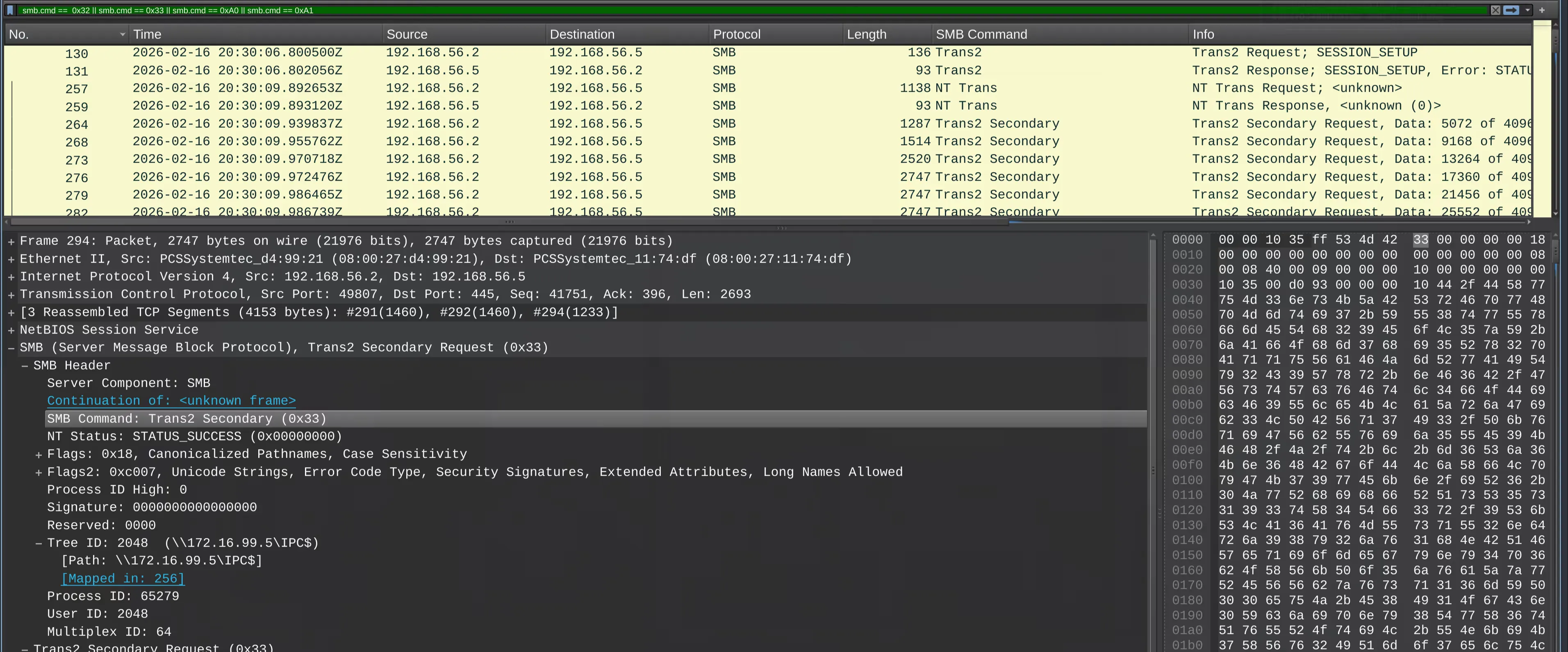
Task: Click the plus icon to add a filter button
Action: pos(1543,10)
